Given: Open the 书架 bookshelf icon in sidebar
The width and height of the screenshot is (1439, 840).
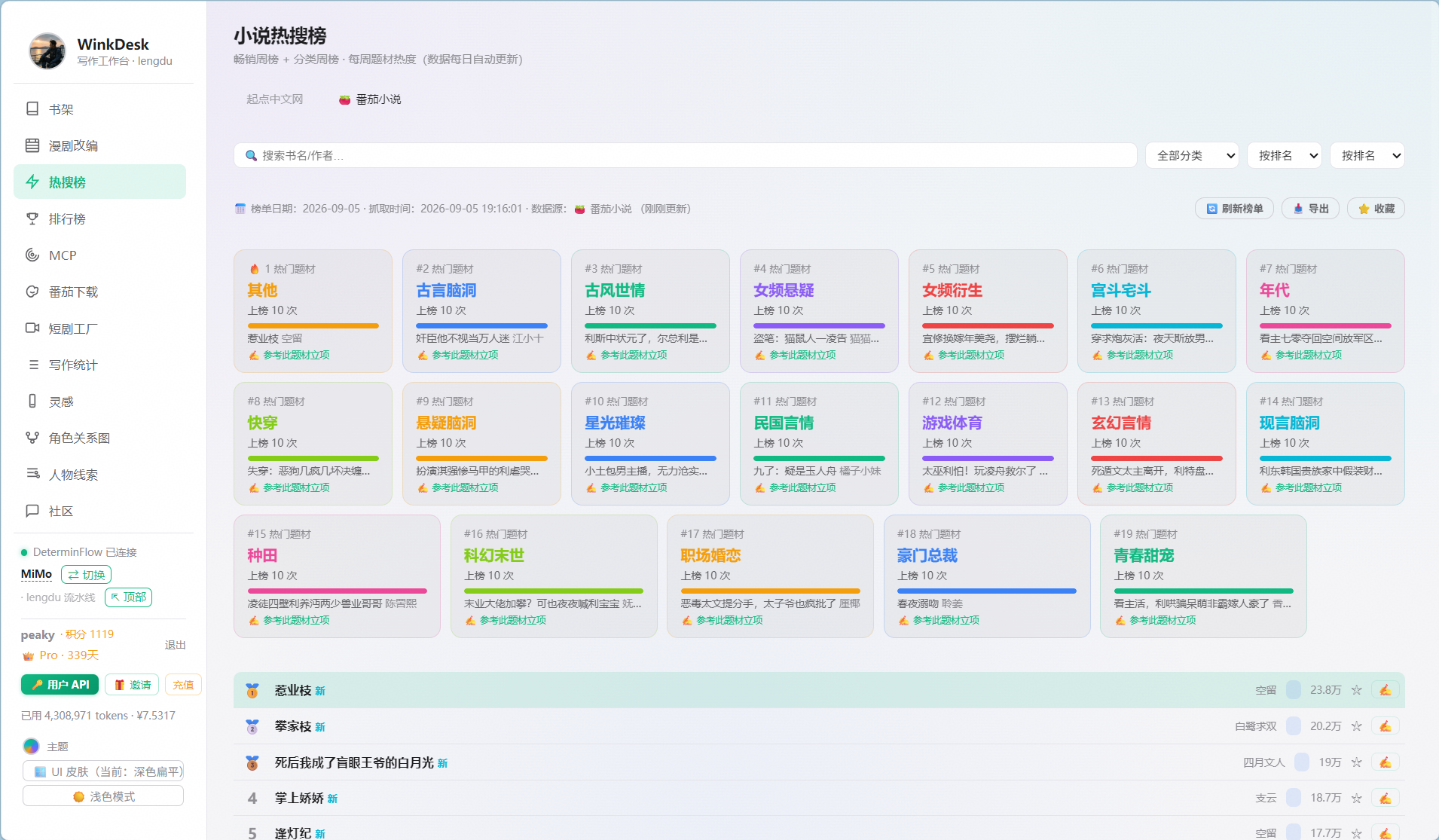Looking at the screenshot, I should point(32,109).
